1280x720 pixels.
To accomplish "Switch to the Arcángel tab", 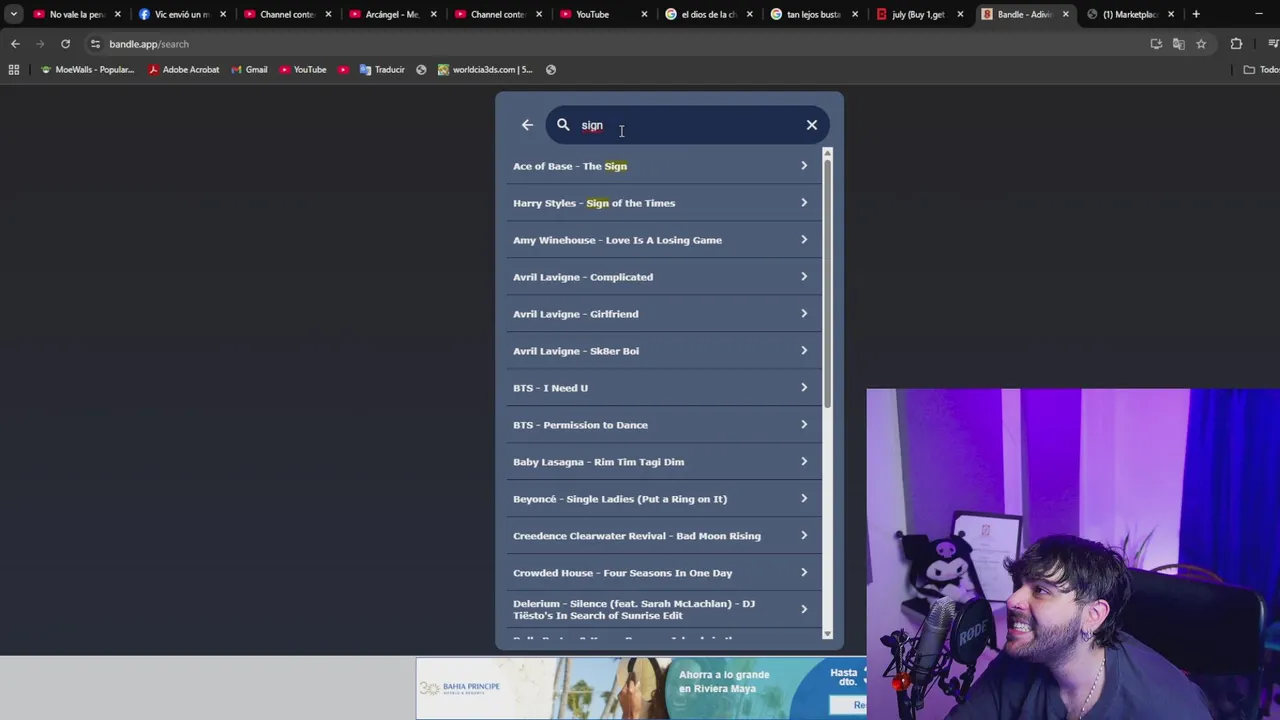I will [x=392, y=14].
